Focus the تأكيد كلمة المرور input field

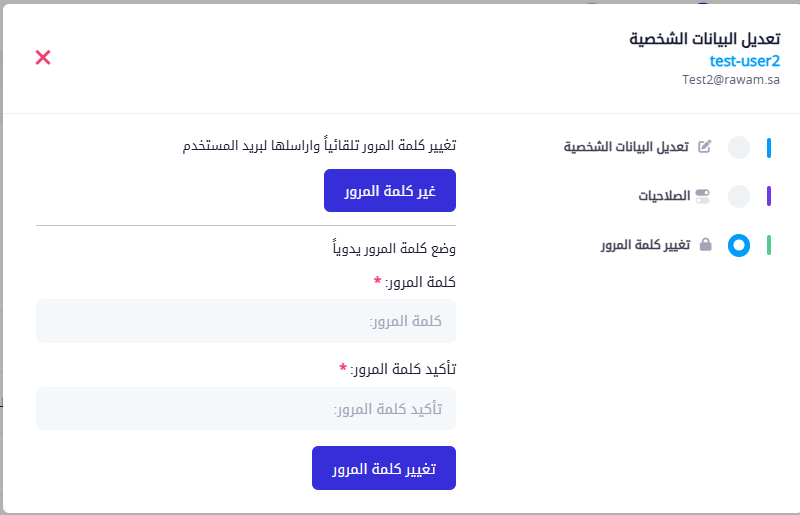pos(246,408)
